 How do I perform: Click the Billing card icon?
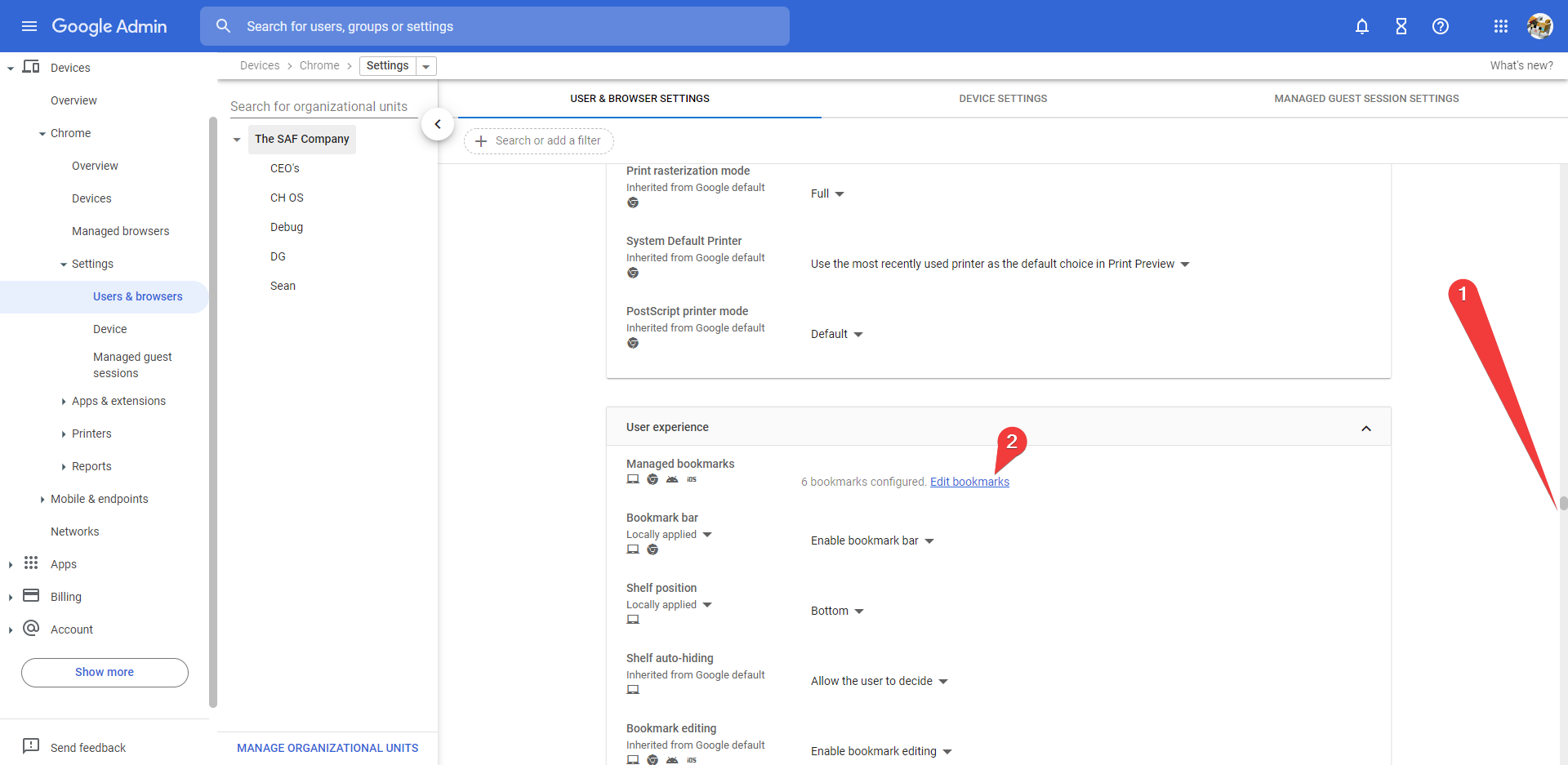pyautogui.click(x=31, y=596)
